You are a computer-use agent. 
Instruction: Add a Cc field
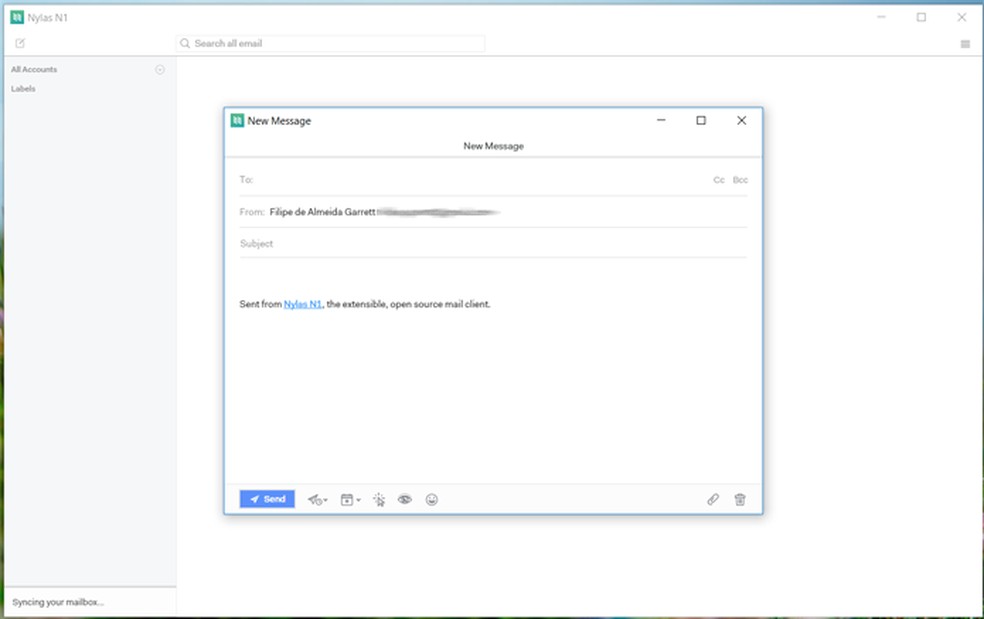coord(719,180)
